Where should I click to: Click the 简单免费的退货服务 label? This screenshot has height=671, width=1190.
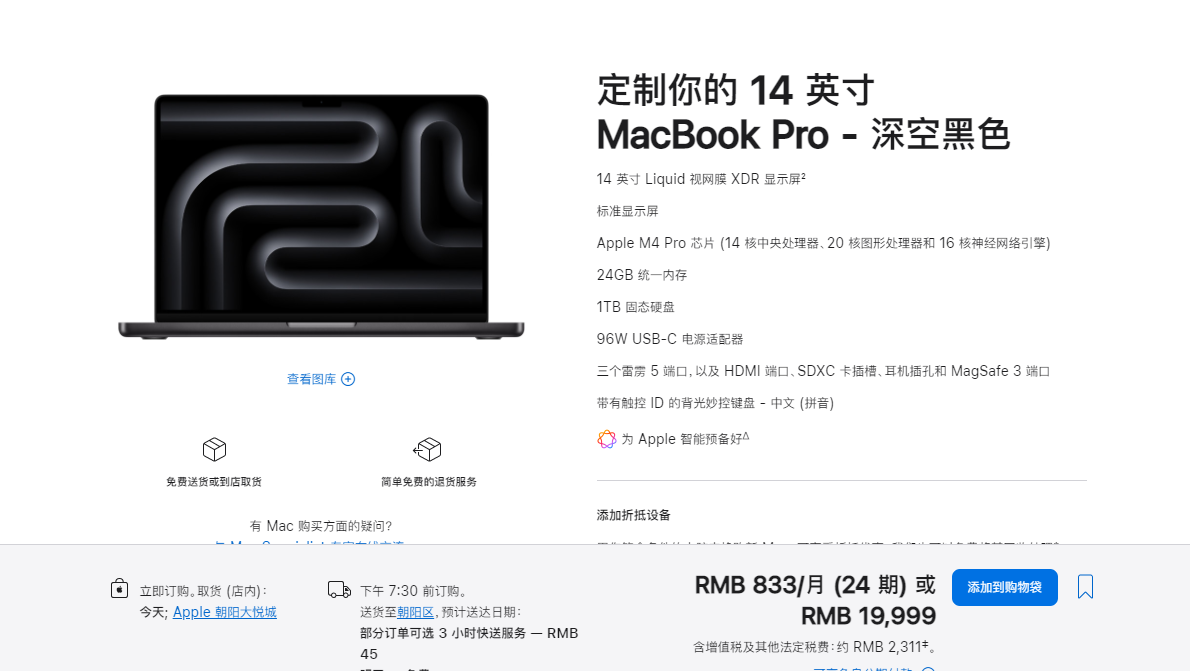click(429, 482)
